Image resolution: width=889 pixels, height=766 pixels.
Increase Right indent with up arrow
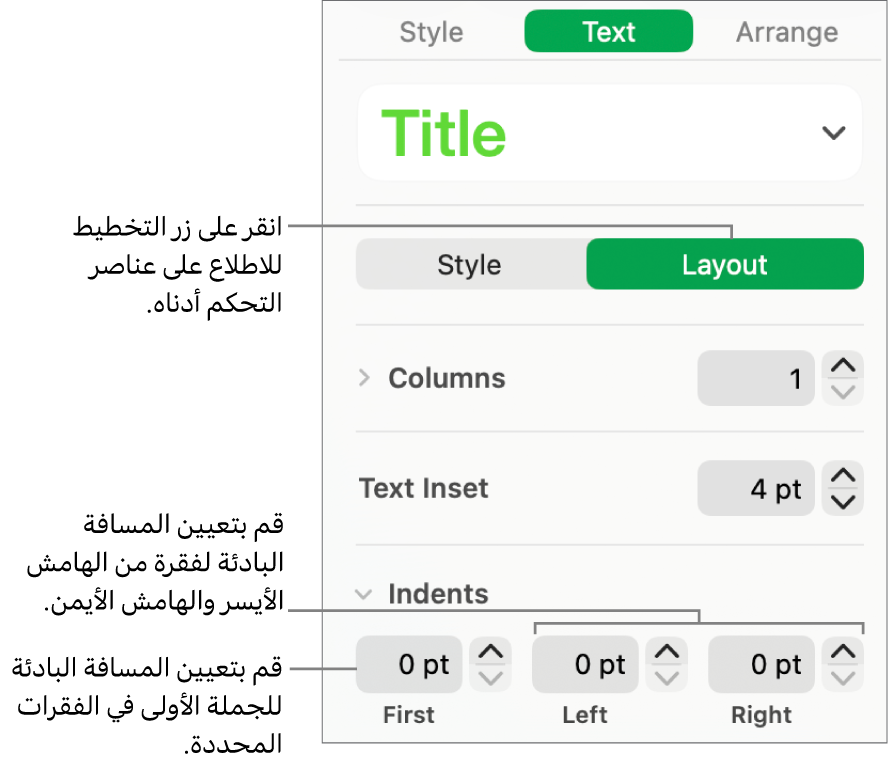point(844,652)
